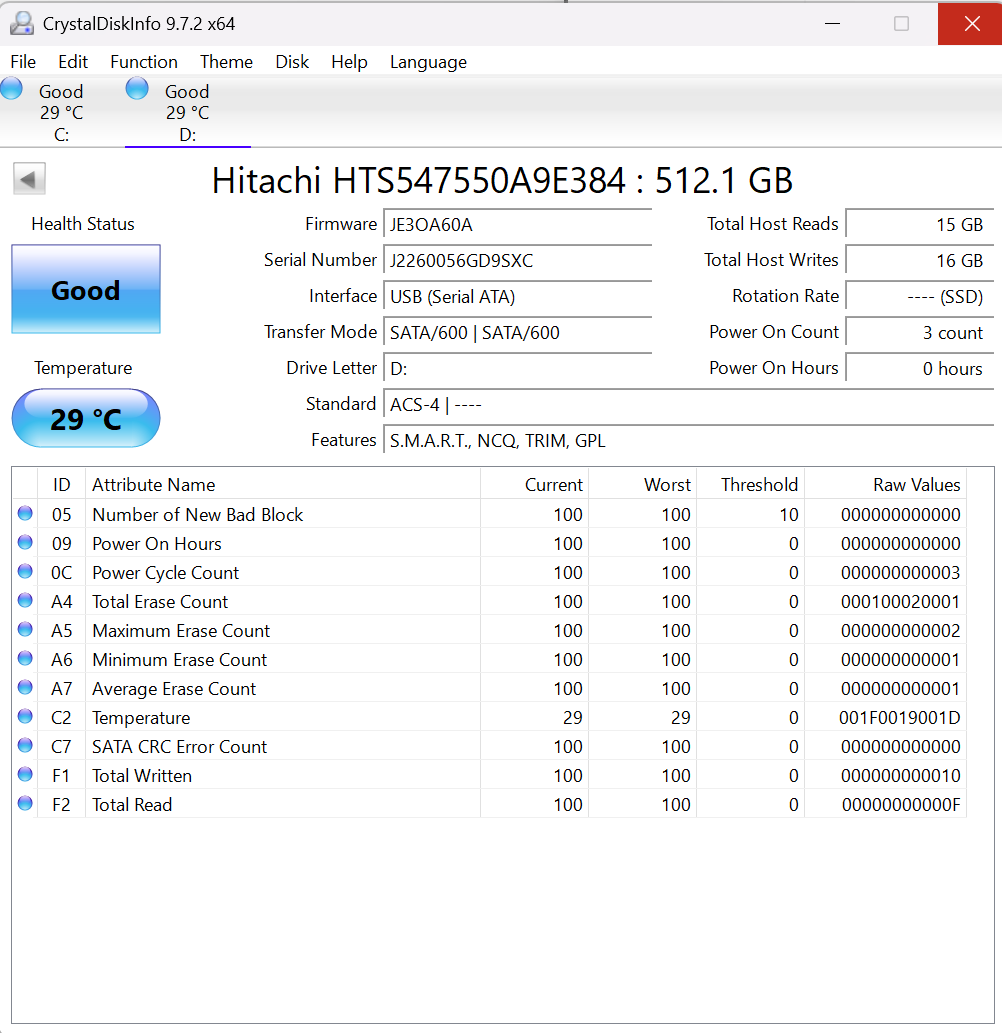This screenshot has width=1002, height=1033.
Task: Click the CrystalDiskInfo app icon in title bar
Action: click(x=22, y=24)
